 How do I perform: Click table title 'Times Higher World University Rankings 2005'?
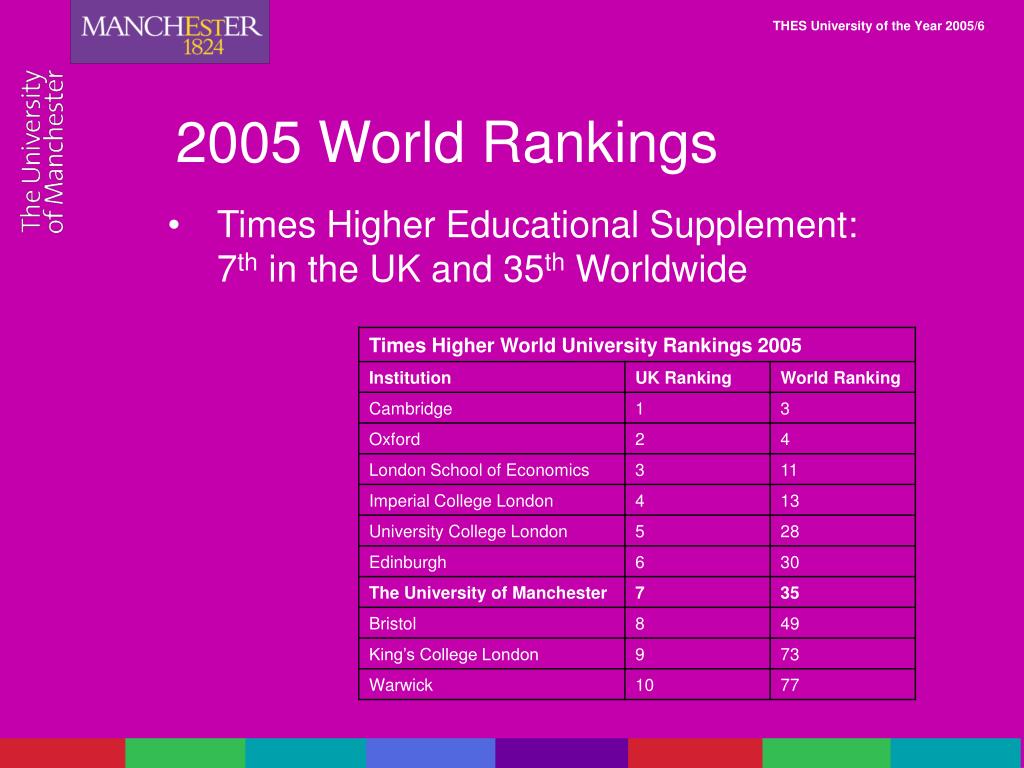[585, 345]
